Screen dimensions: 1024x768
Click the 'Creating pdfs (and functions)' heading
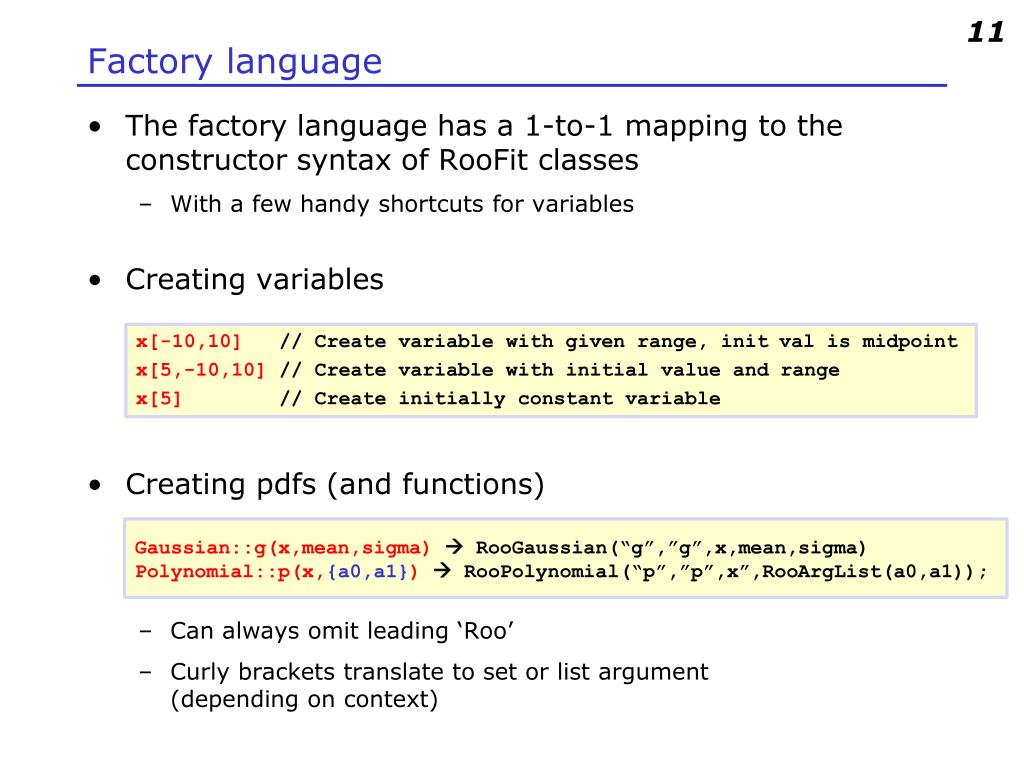(335, 485)
